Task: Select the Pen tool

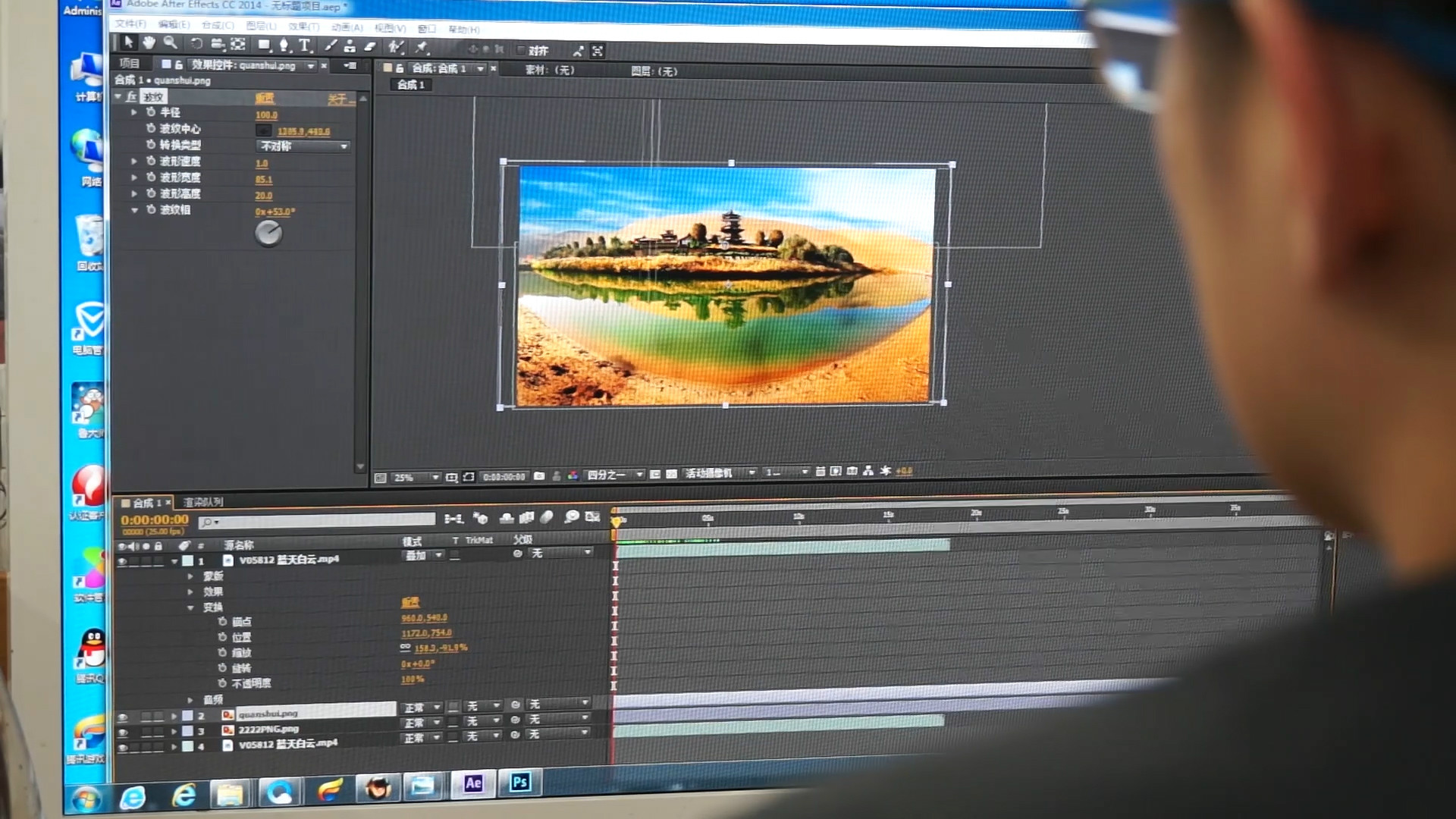Action: (x=284, y=45)
